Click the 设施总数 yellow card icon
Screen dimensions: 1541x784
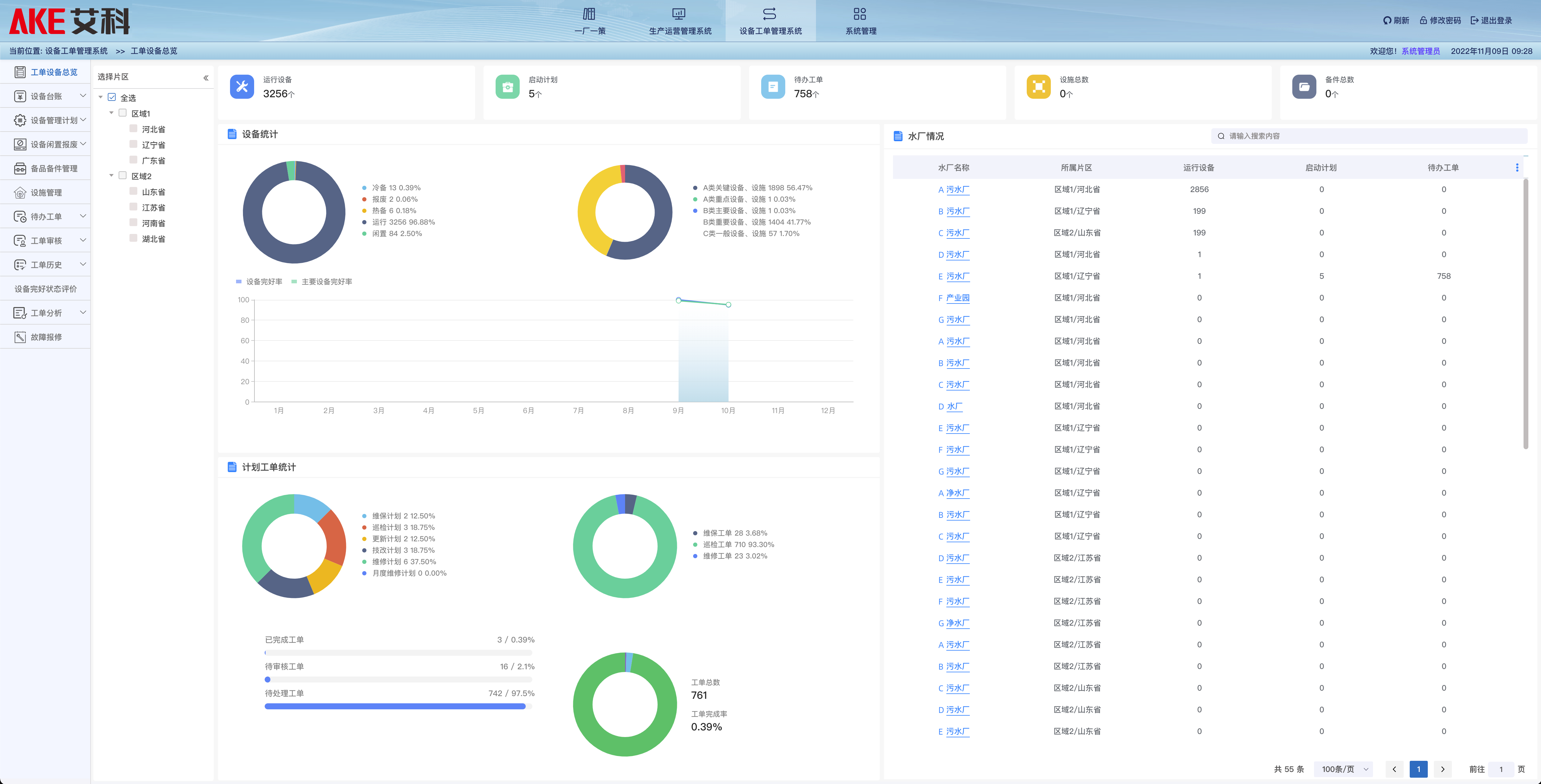point(1038,87)
